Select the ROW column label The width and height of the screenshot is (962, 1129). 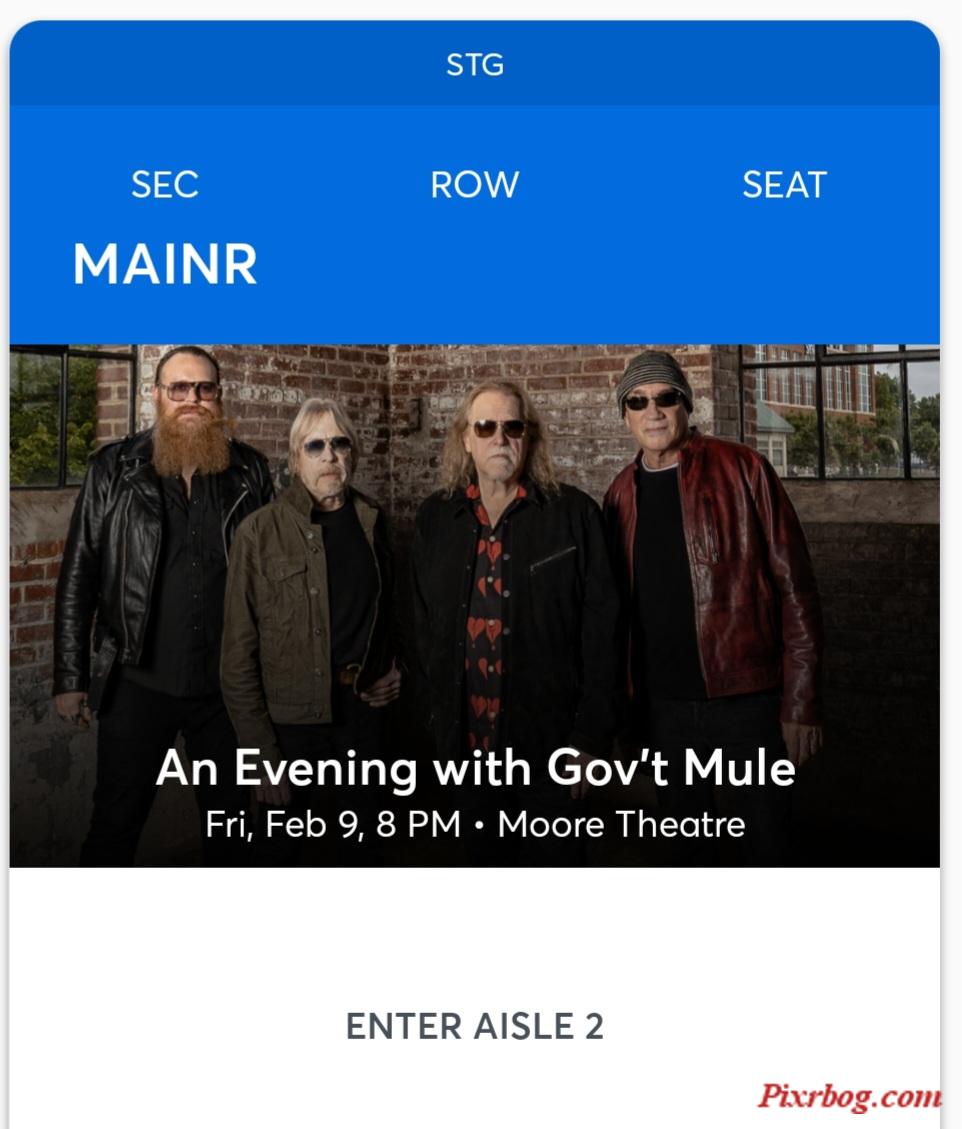pos(475,185)
